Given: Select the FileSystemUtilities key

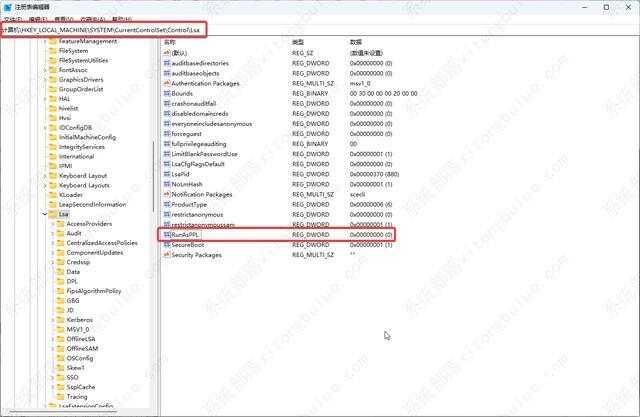Looking at the screenshot, I should 84,60.
